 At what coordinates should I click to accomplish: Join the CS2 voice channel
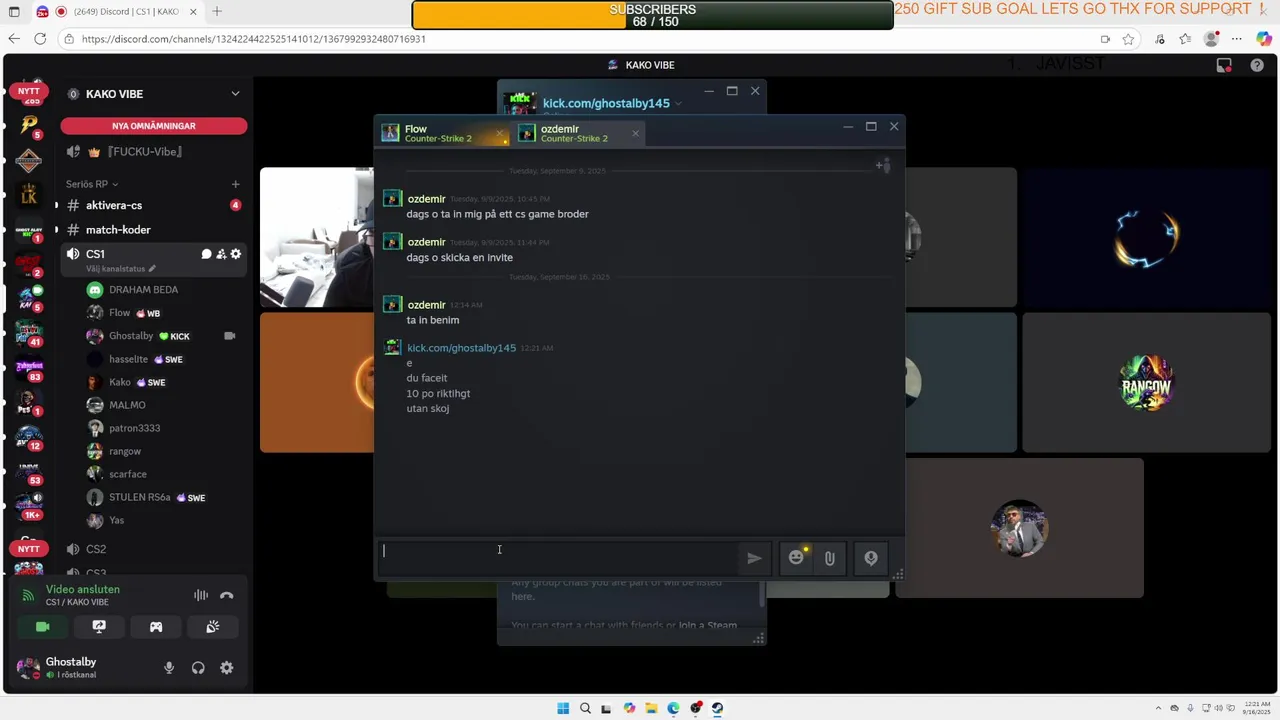(x=154, y=549)
